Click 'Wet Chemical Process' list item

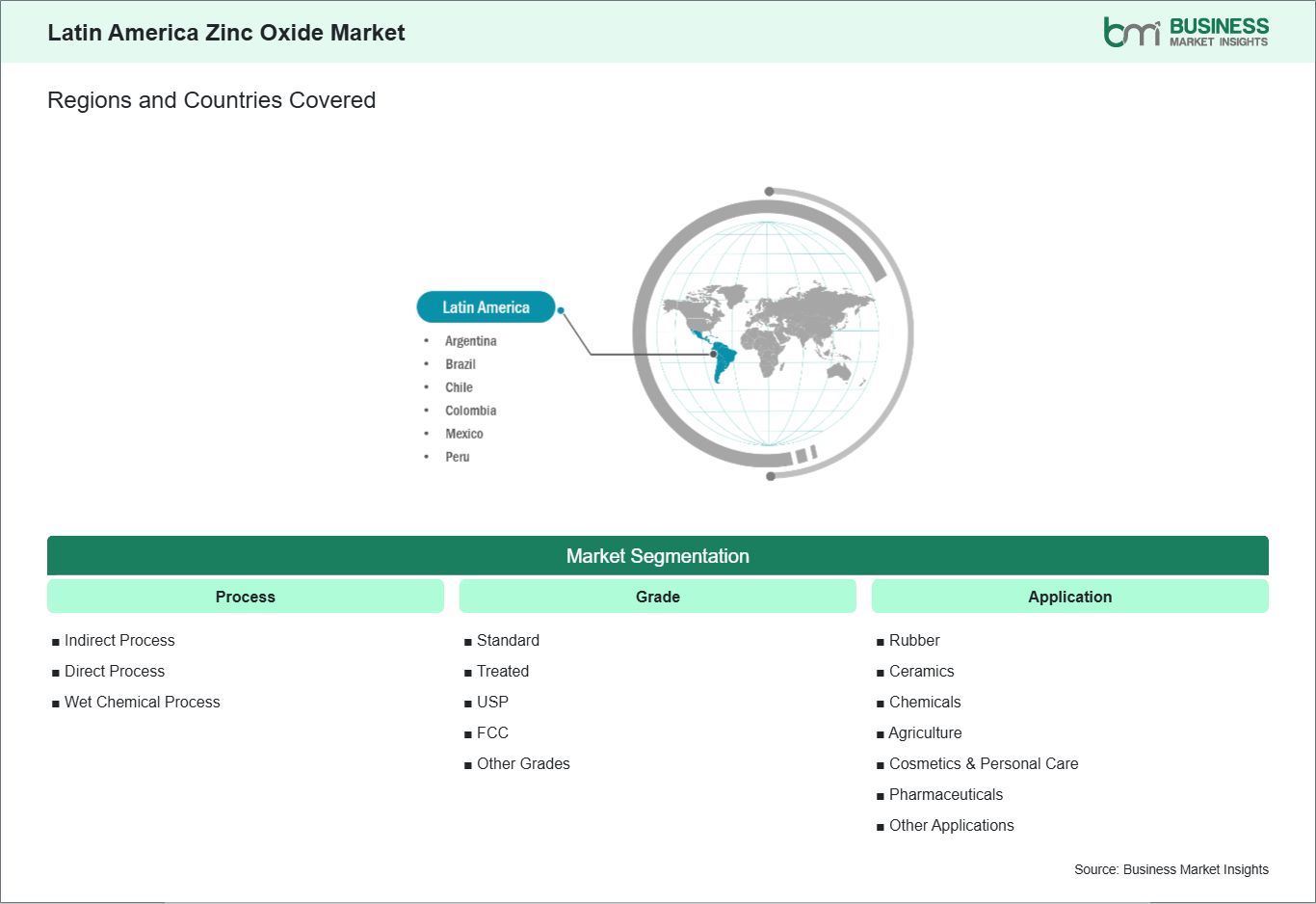143,702
